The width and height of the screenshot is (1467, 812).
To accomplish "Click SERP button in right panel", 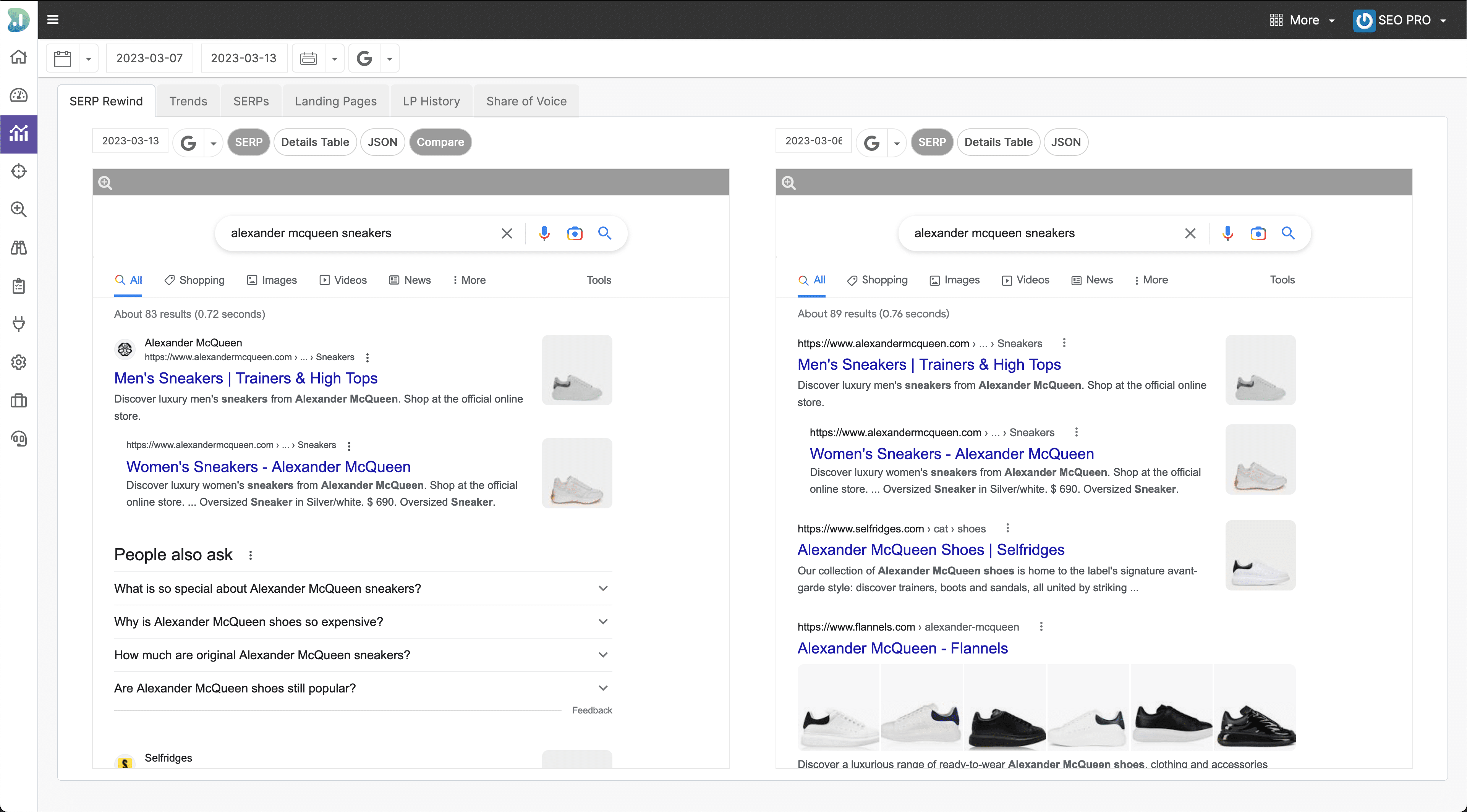I will pos(932,142).
